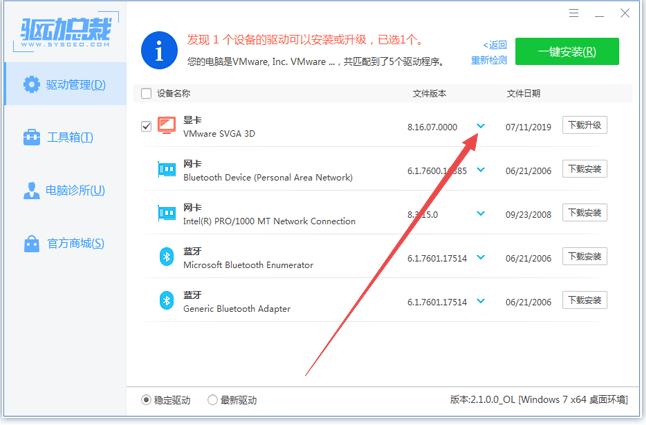The height and width of the screenshot is (425, 646).
Task: Click the green 一键安装(R) button
Action: click(567, 51)
